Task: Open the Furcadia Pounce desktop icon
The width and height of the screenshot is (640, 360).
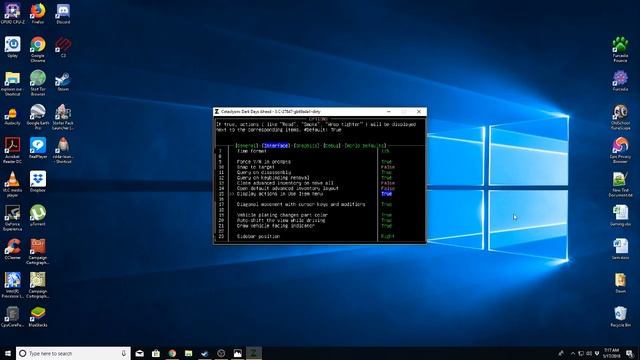Action: [620, 49]
